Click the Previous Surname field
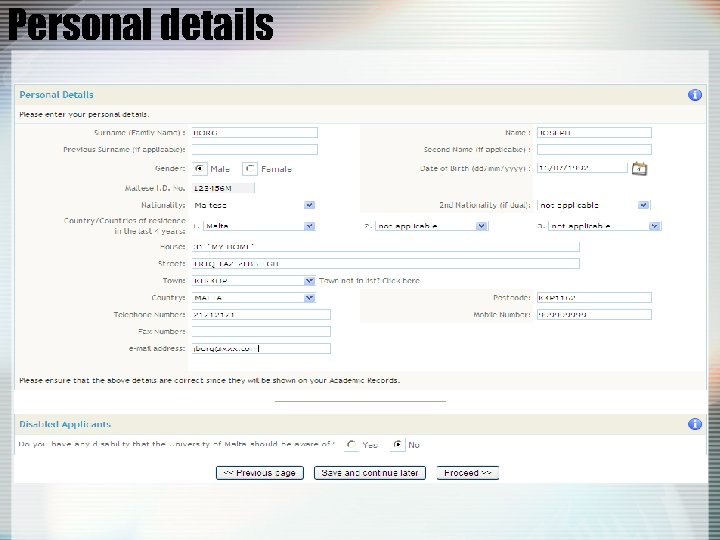This screenshot has width=720, height=540. pyautogui.click(x=254, y=150)
